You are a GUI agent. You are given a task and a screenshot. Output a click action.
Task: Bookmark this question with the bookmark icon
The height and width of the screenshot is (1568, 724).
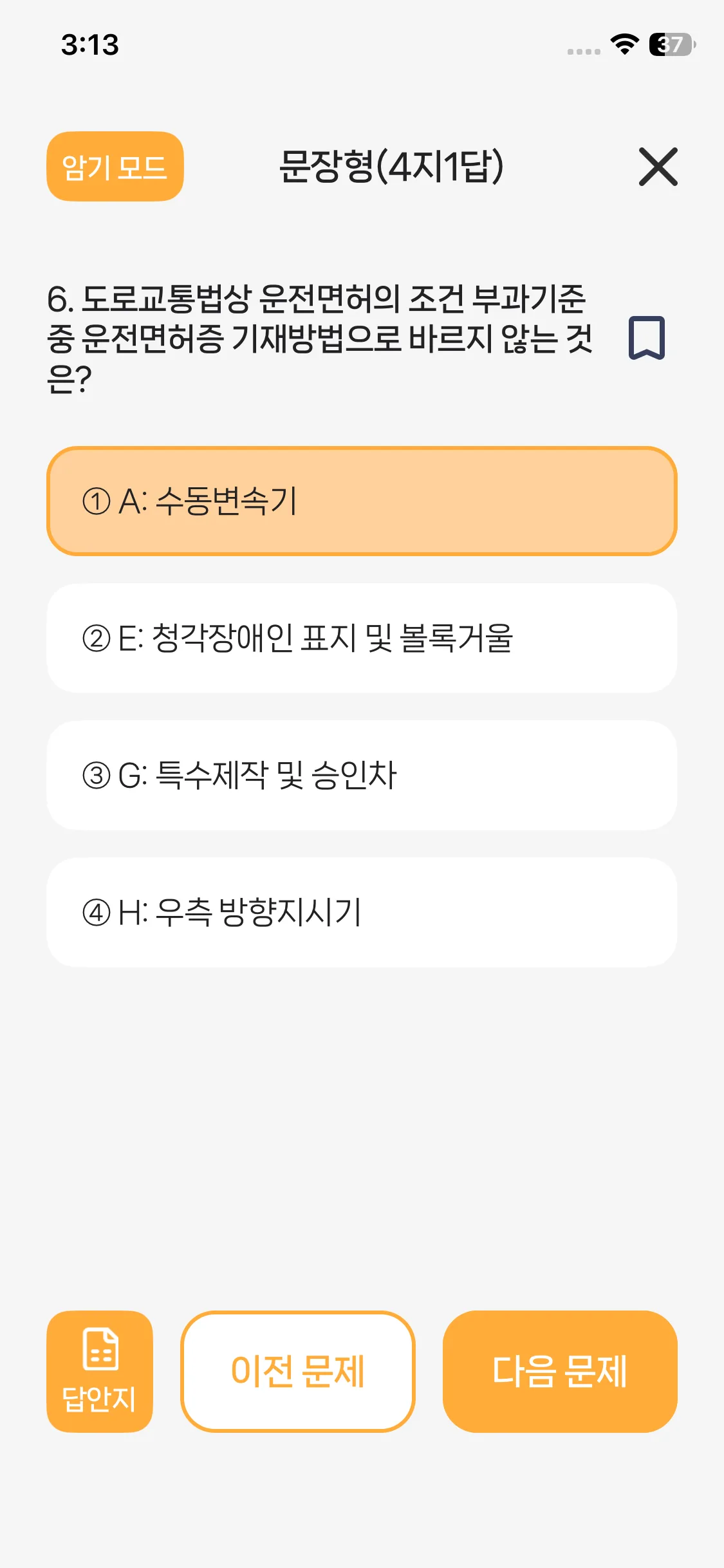click(646, 337)
